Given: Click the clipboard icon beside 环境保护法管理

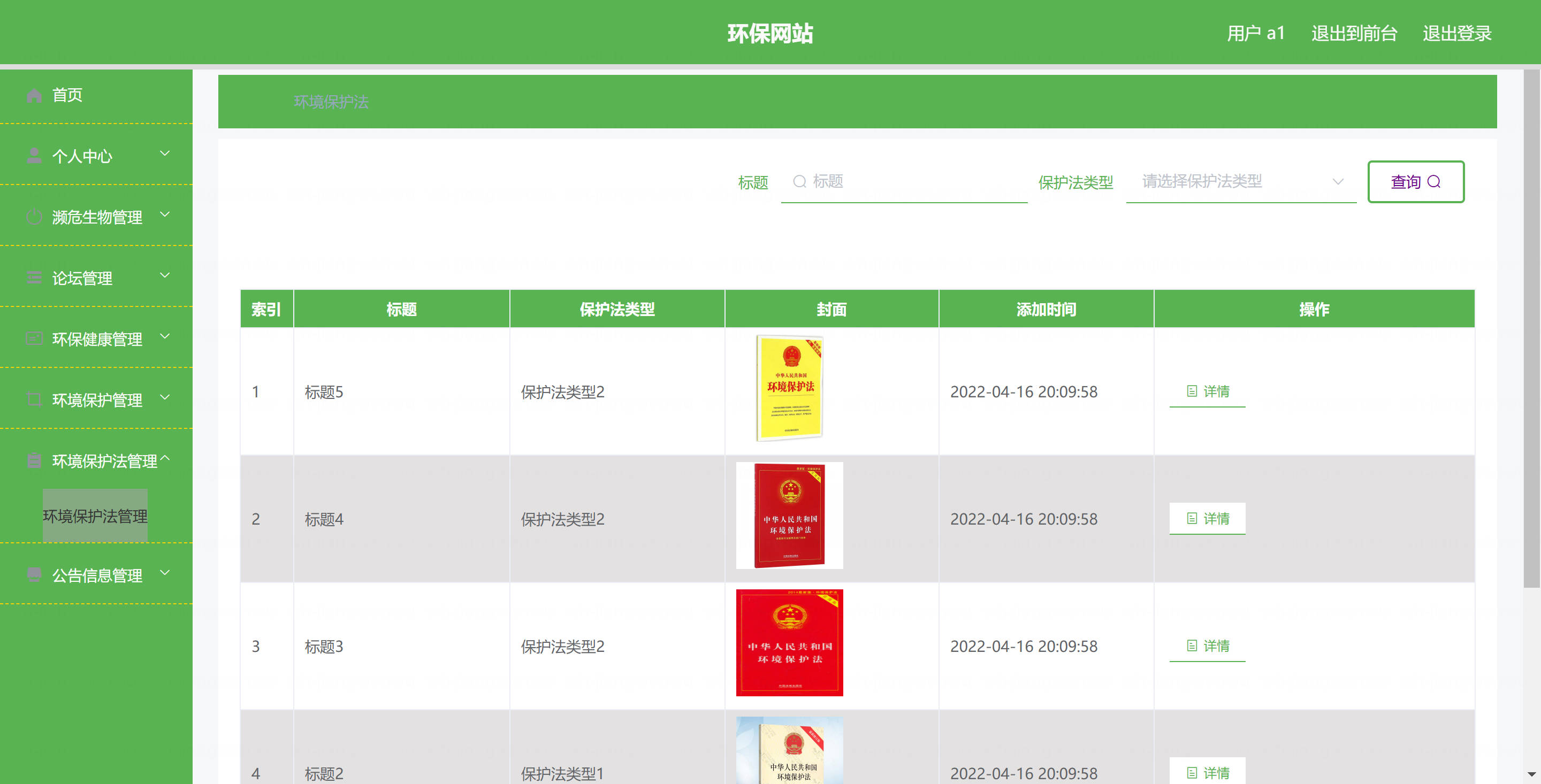Looking at the screenshot, I should coord(34,461).
